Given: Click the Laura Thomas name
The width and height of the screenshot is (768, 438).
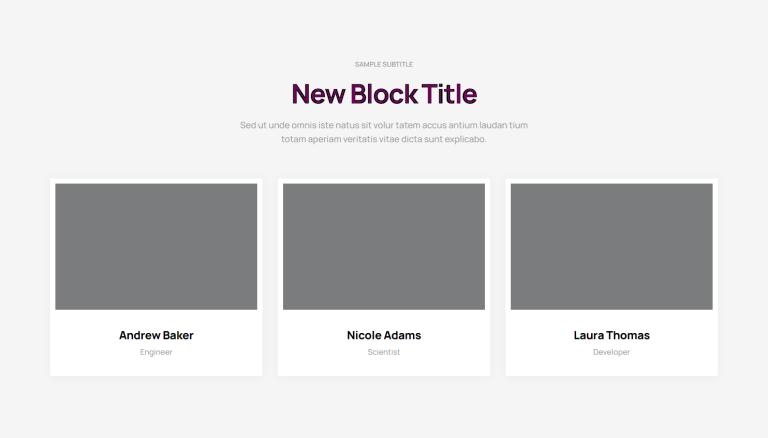Looking at the screenshot, I should coord(611,335).
